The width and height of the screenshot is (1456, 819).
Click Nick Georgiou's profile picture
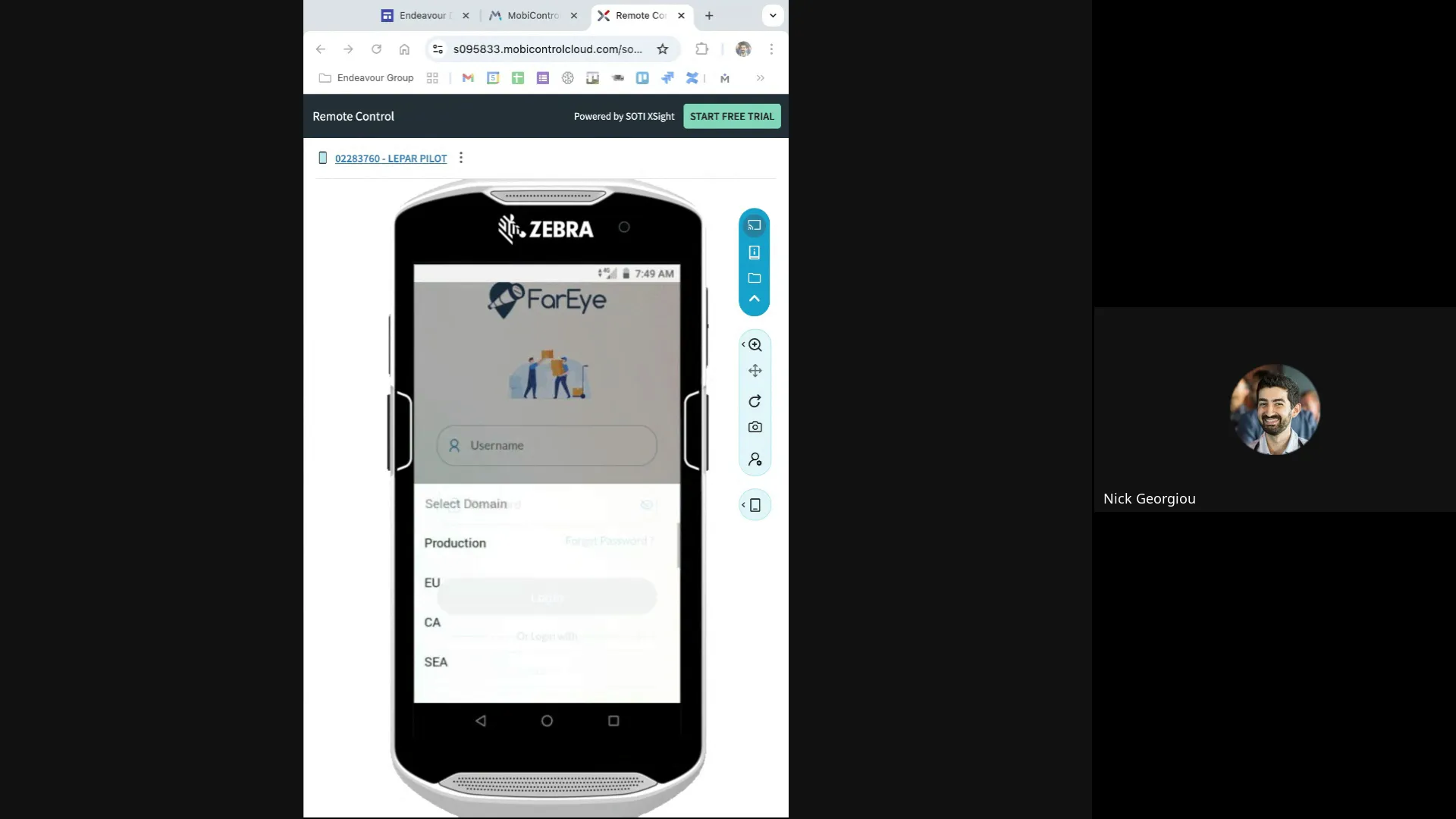pyautogui.click(x=1275, y=409)
